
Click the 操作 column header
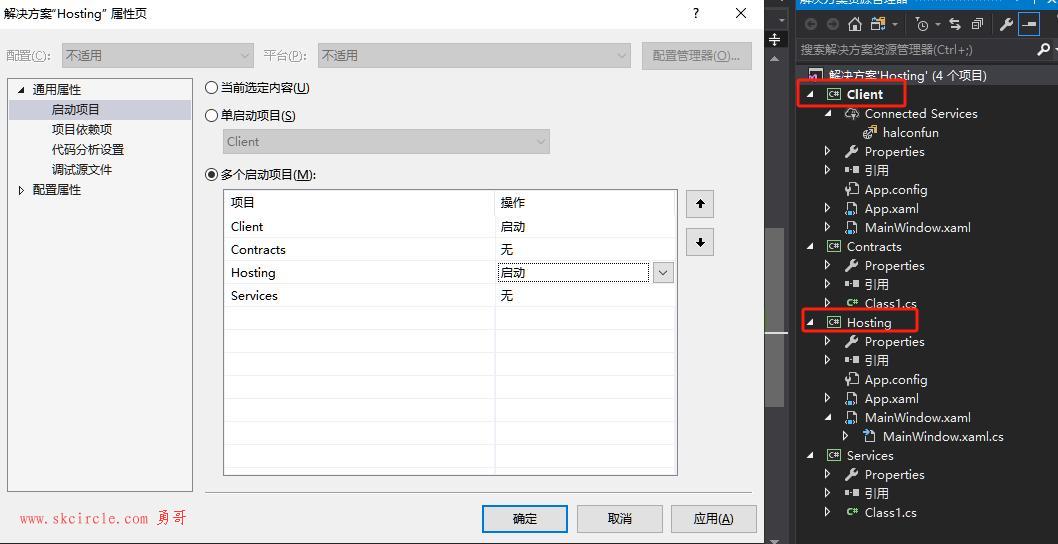pos(585,202)
